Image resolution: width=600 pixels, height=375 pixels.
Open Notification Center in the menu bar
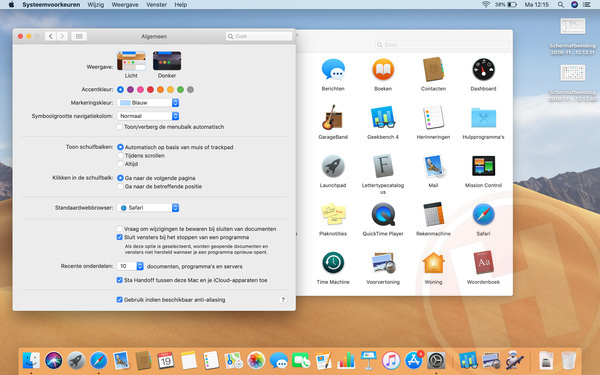coord(587,5)
